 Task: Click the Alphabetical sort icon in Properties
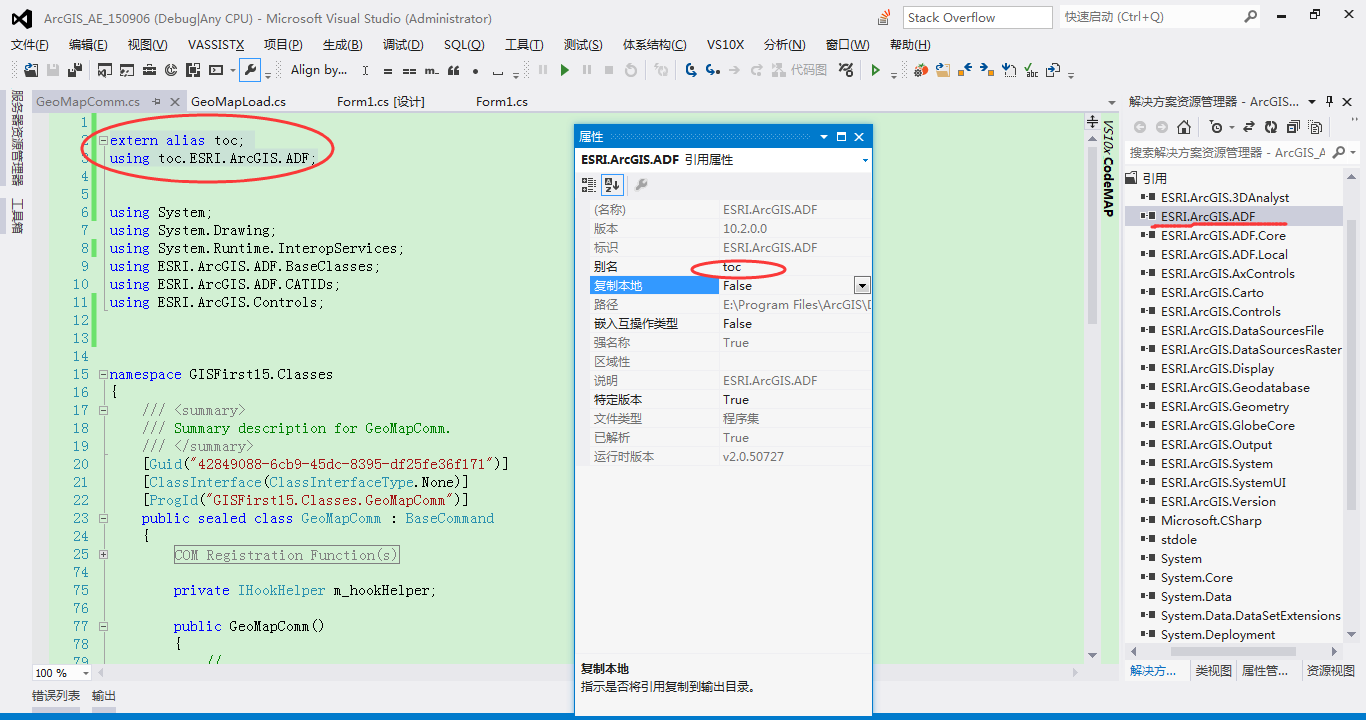[x=612, y=184]
